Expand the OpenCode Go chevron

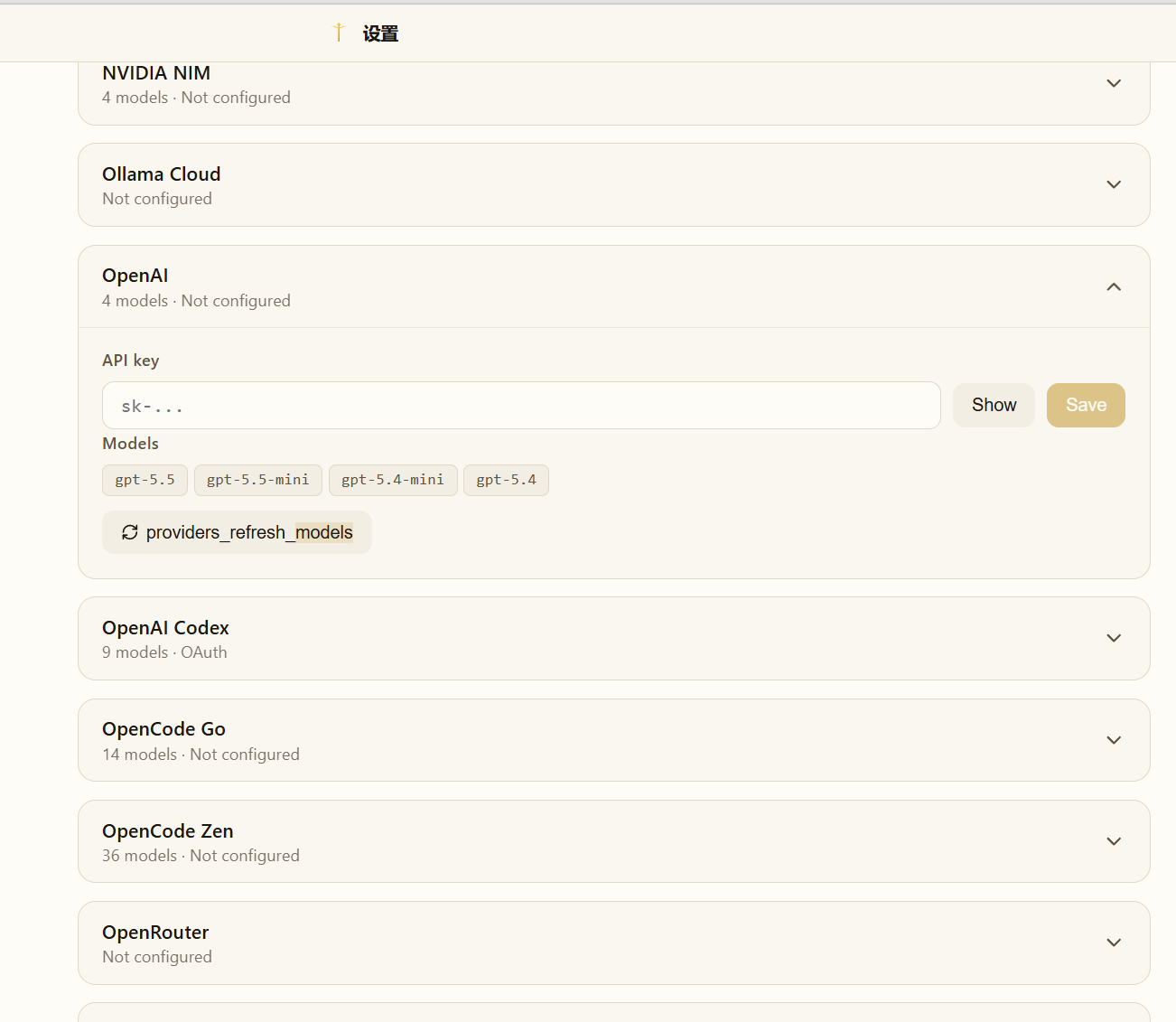click(x=1114, y=740)
